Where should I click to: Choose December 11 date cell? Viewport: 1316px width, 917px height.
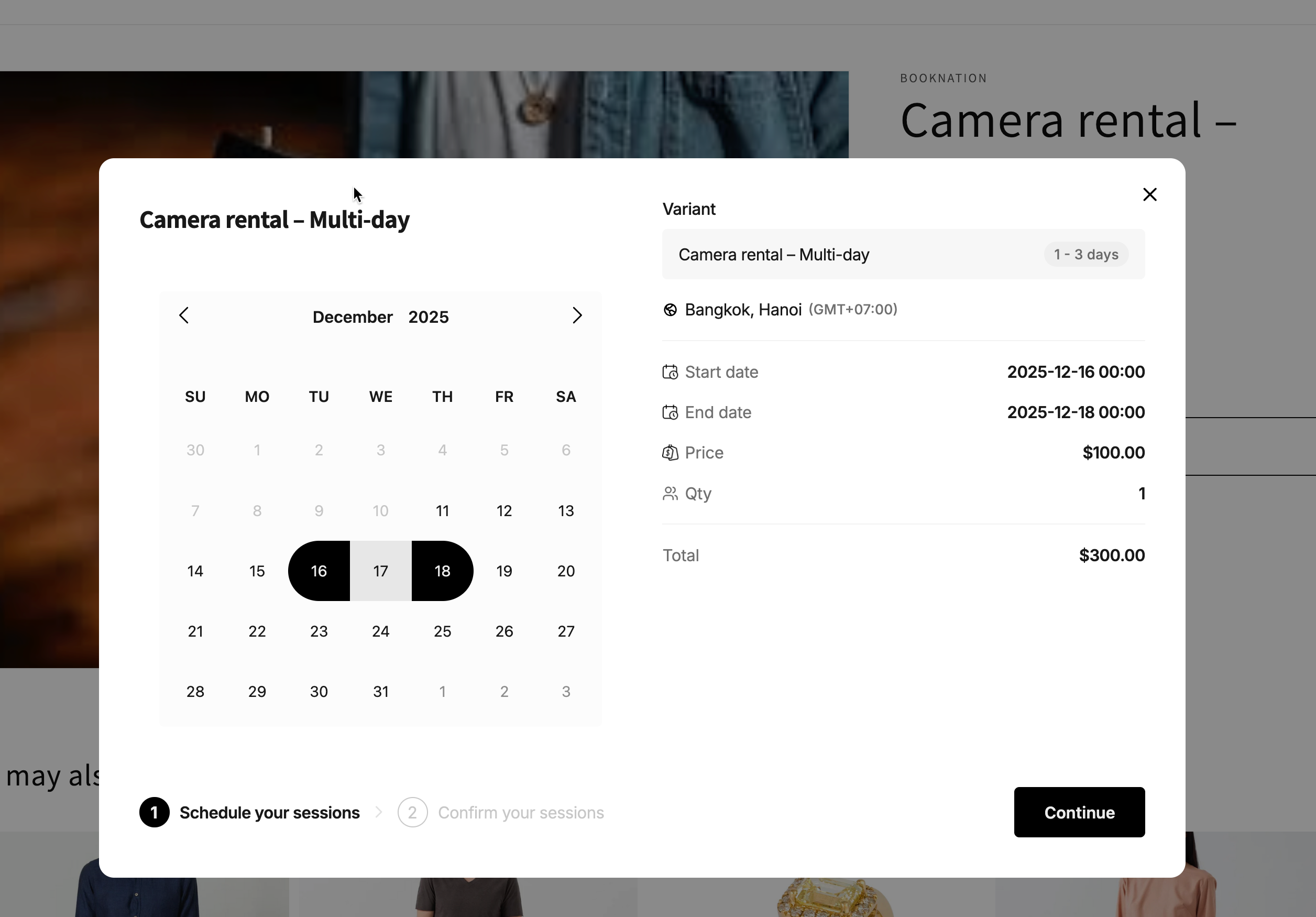click(x=442, y=511)
